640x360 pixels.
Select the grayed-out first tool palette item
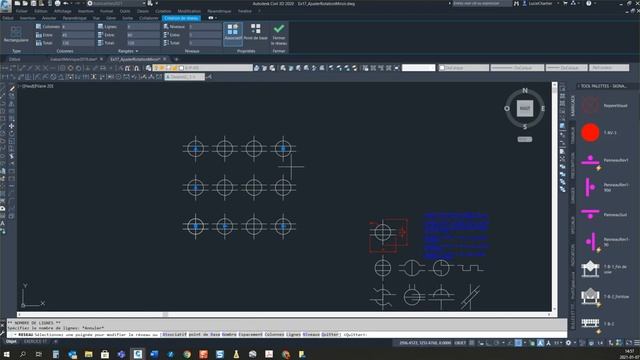(590, 105)
